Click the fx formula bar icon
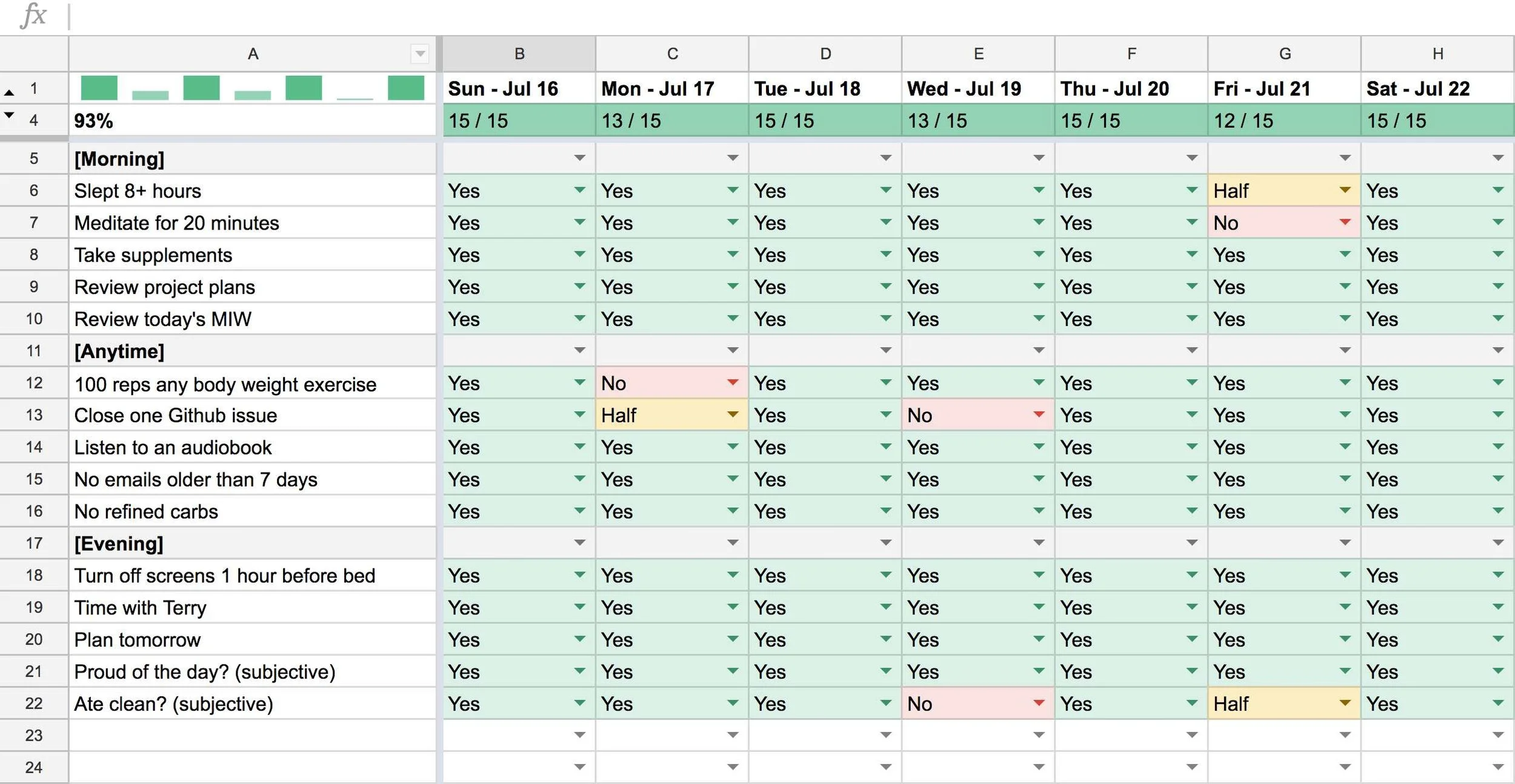This screenshot has width=1515, height=784. [x=33, y=16]
